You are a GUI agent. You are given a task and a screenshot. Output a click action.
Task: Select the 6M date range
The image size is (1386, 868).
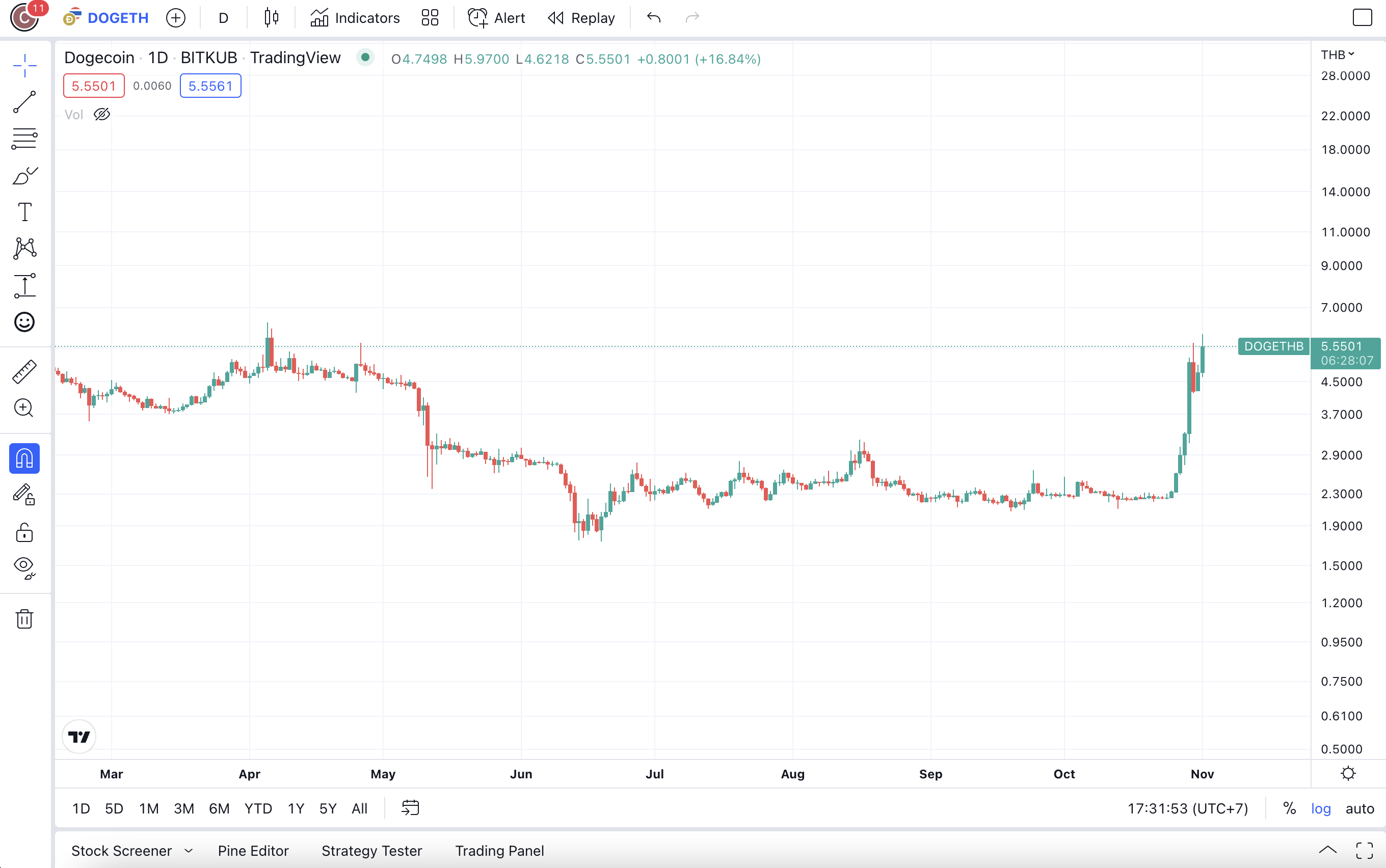(219, 808)
